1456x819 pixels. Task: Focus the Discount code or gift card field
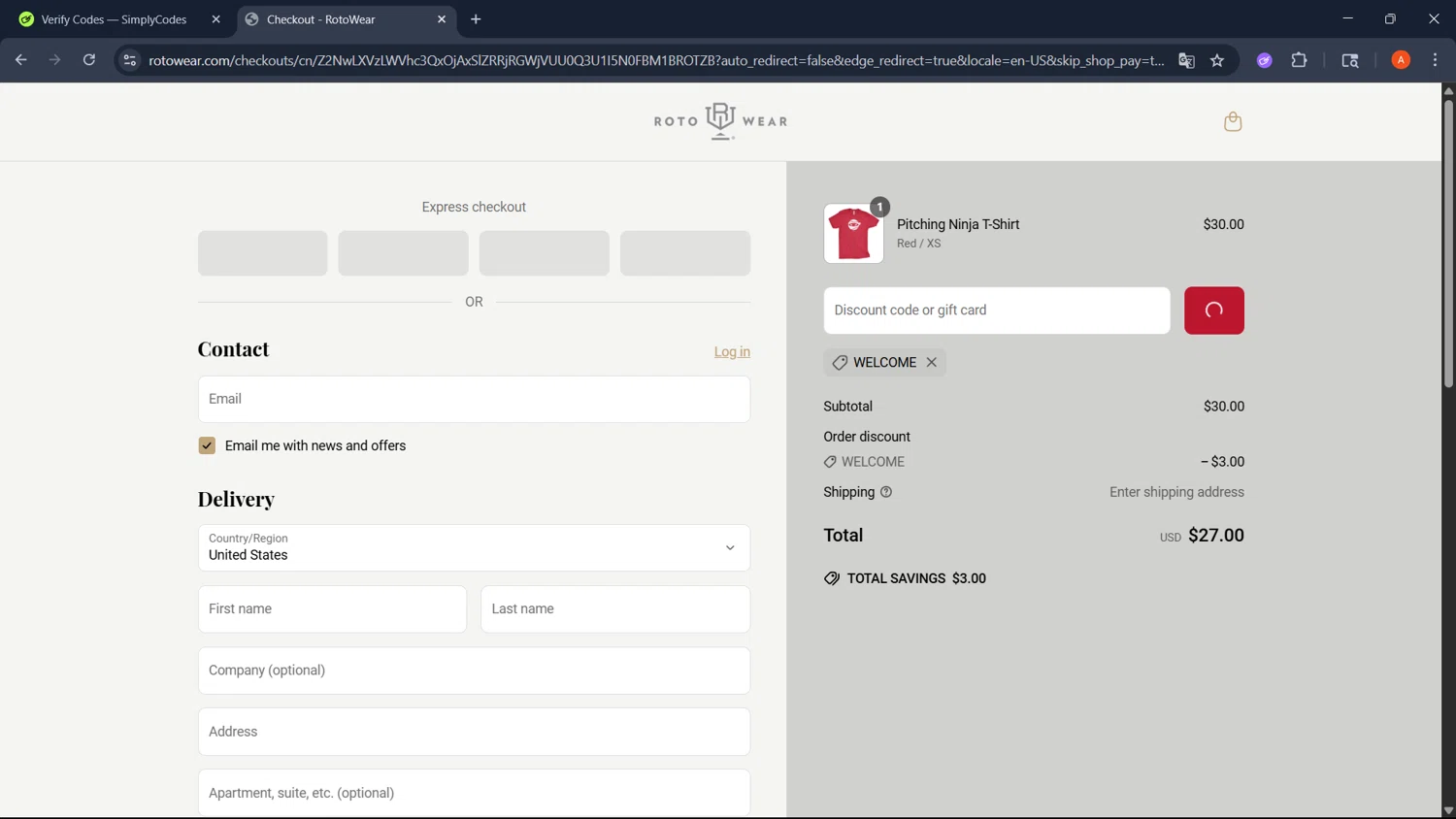click(x=997, y=311)
